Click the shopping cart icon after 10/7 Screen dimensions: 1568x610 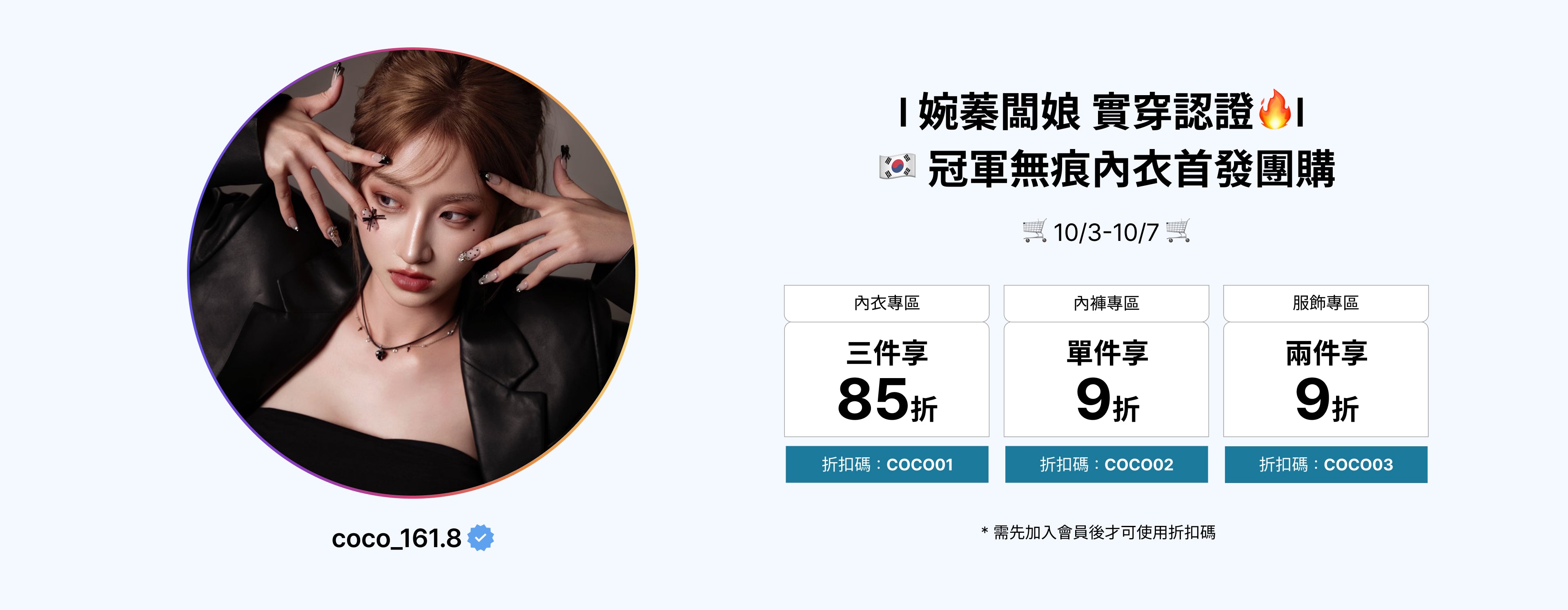[1178, 231]
